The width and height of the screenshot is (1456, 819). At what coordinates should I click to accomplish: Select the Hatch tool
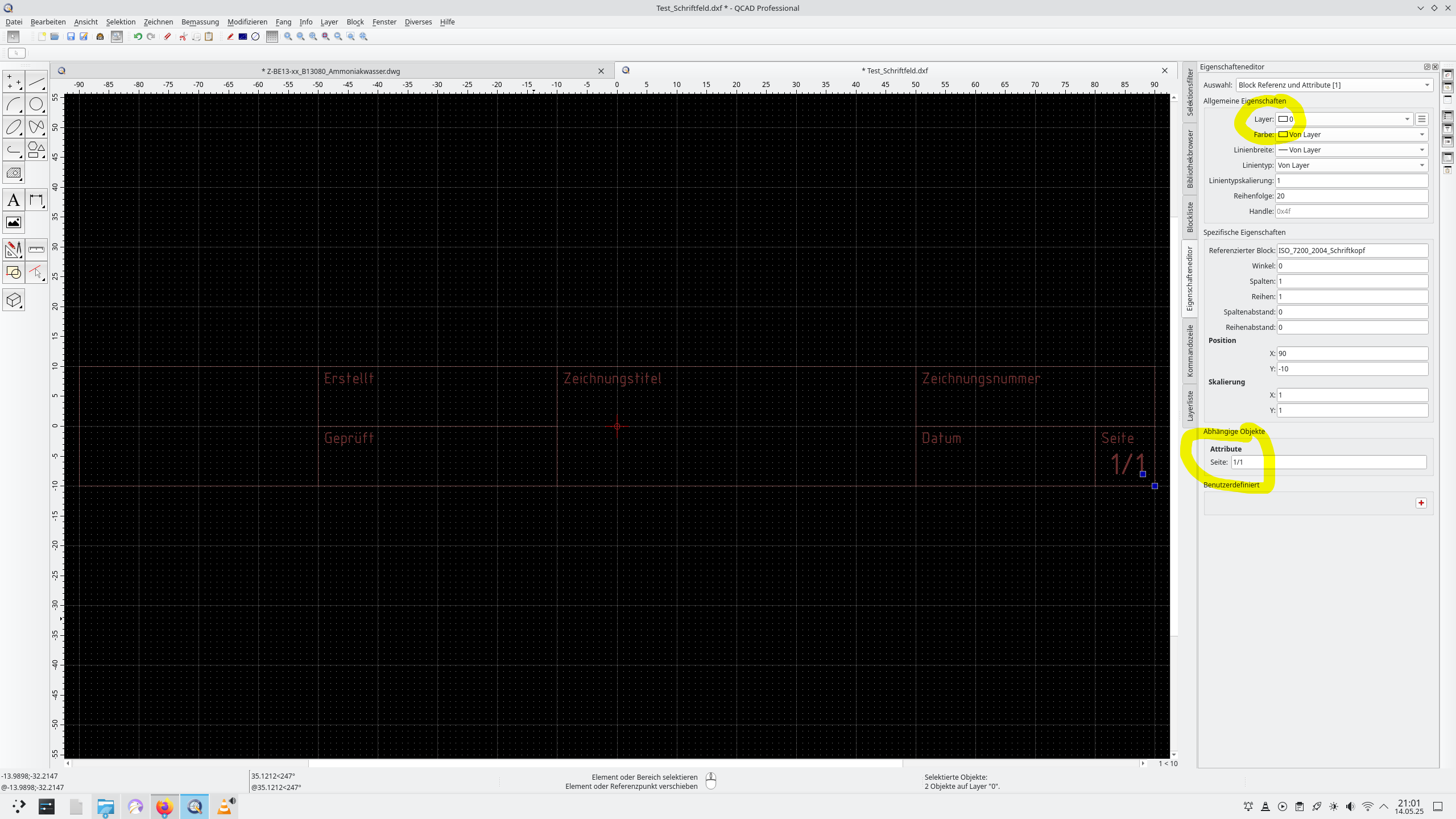[x=14, y=173]
